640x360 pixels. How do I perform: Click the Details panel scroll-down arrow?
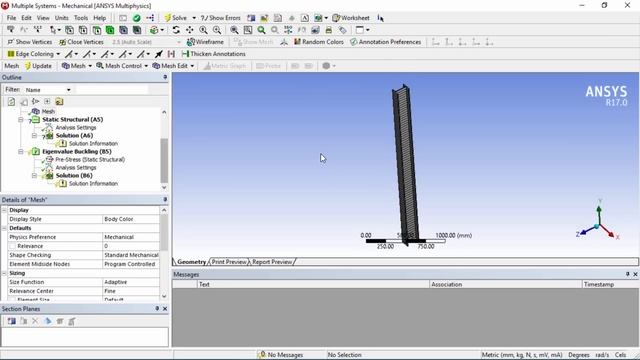click(x=164, y=296)
